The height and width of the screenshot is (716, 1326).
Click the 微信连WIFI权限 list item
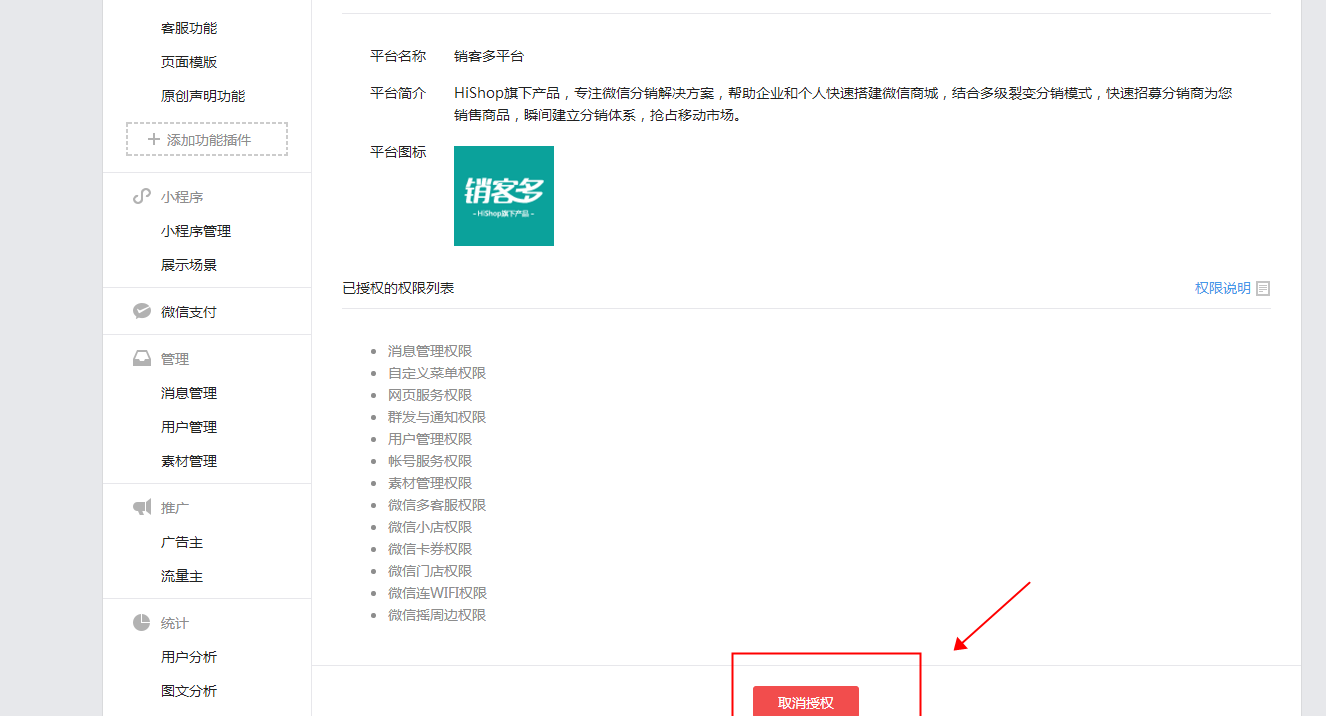[437, 593]
